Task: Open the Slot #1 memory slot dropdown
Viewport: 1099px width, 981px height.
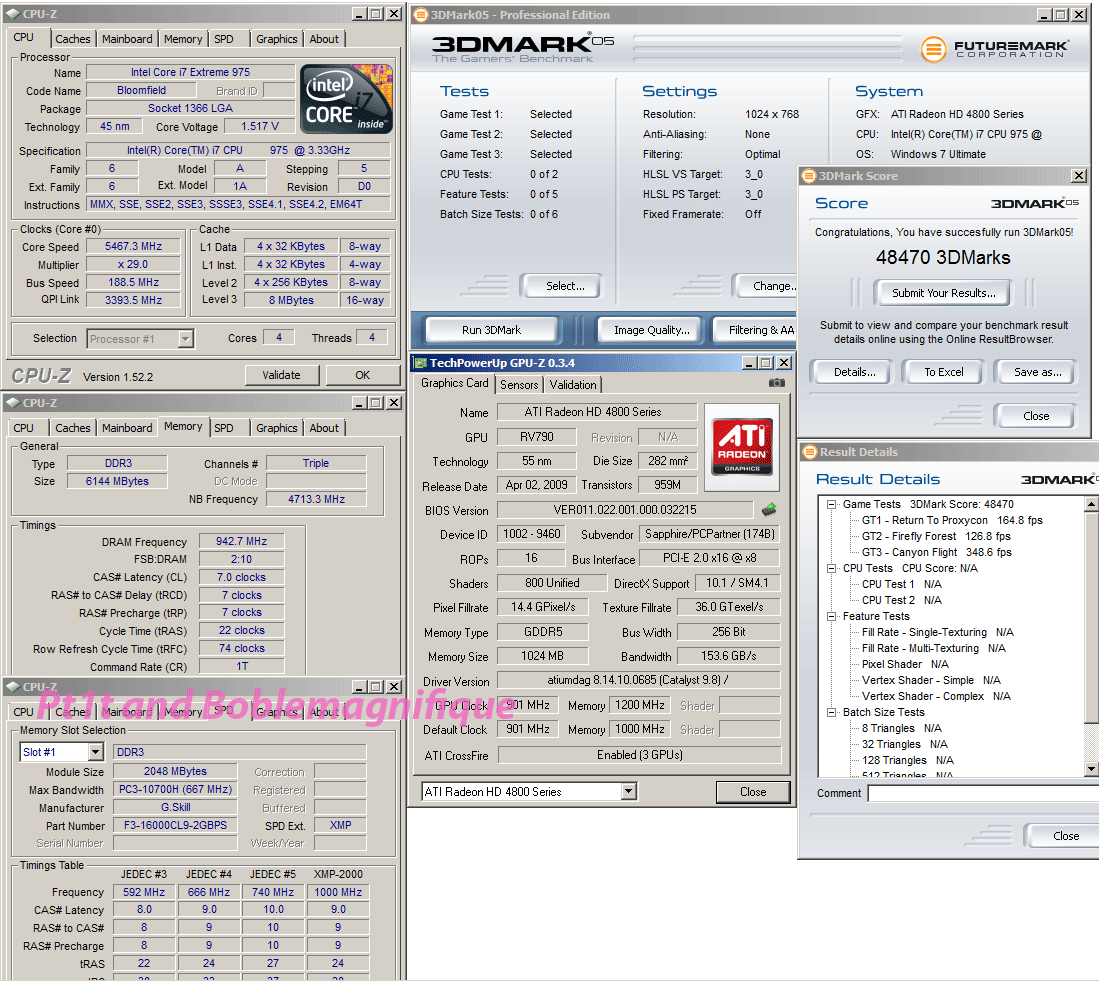Action: (x=96, y=752)
